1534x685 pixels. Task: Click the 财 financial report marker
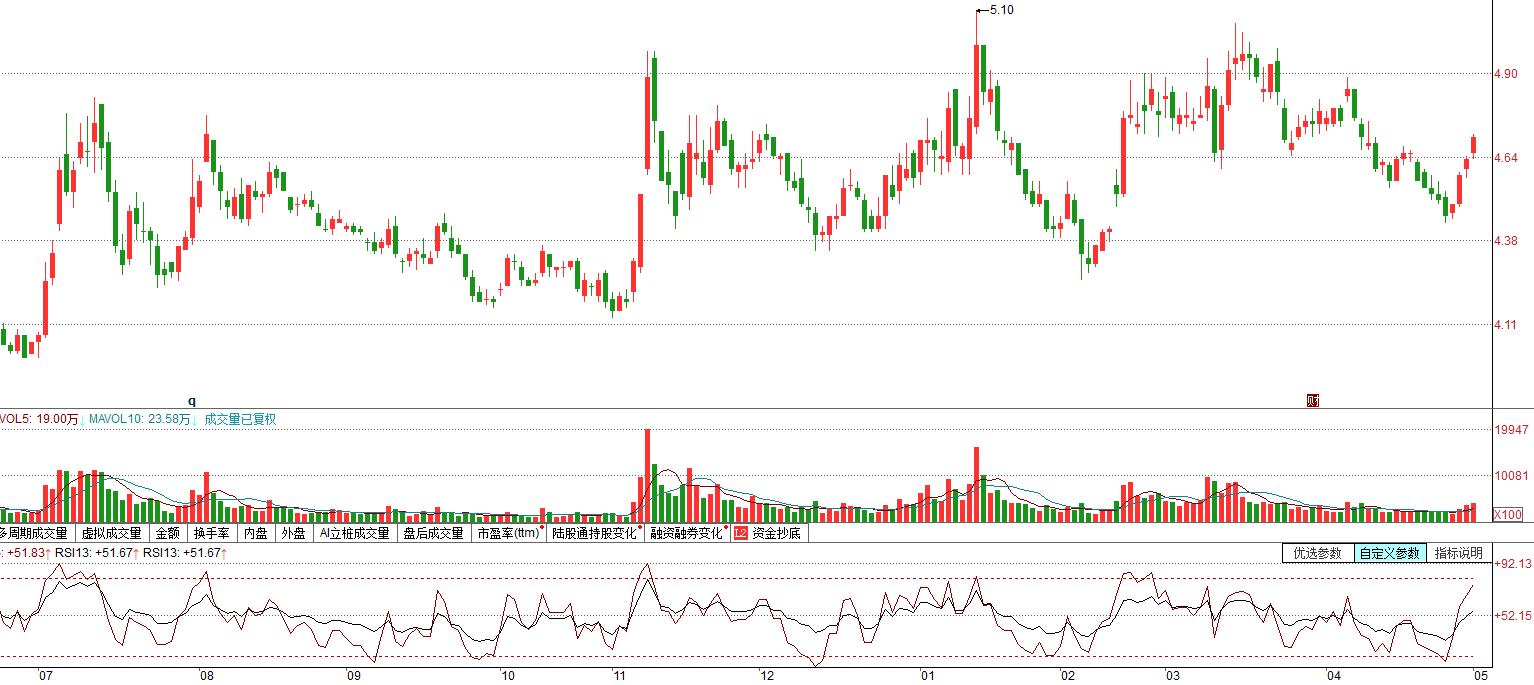[x=1313, y=401]
